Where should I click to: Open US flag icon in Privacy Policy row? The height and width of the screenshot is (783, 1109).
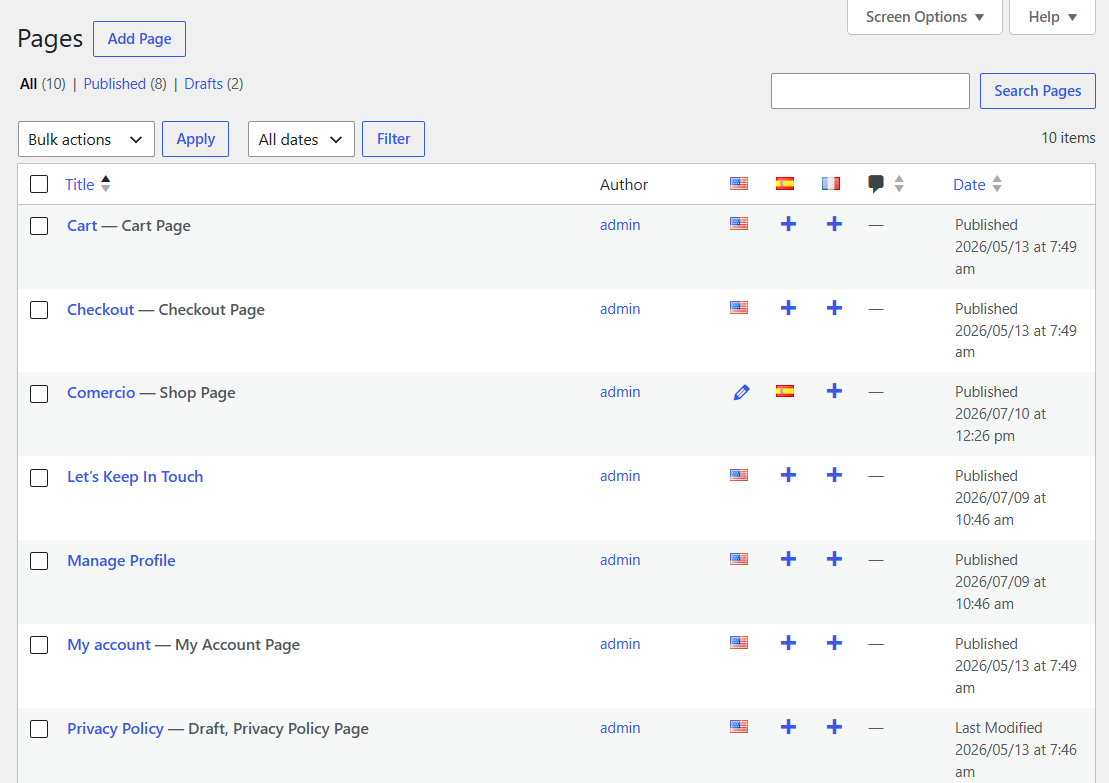738,726
